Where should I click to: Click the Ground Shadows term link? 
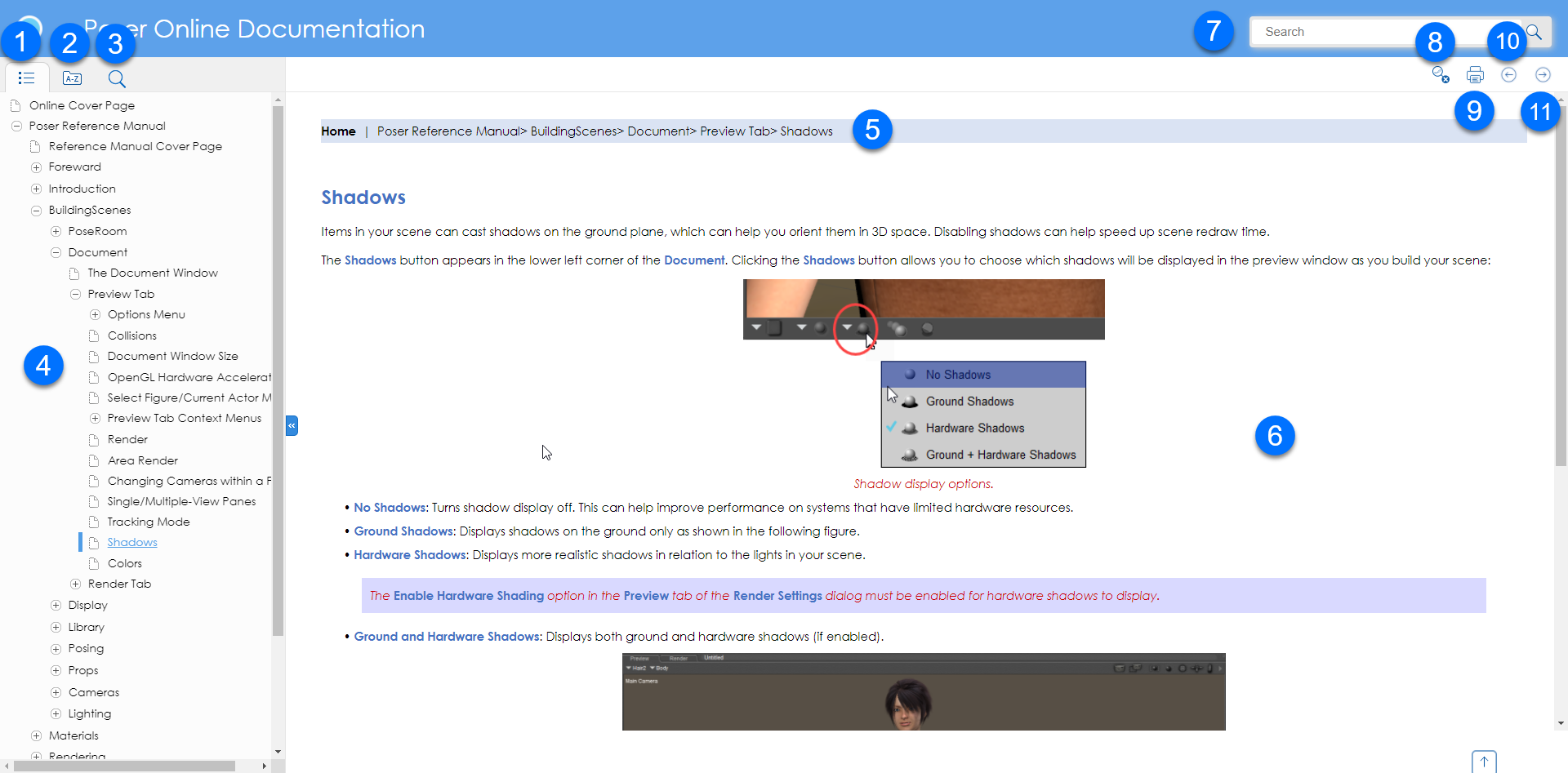click(x=403, y=531)
